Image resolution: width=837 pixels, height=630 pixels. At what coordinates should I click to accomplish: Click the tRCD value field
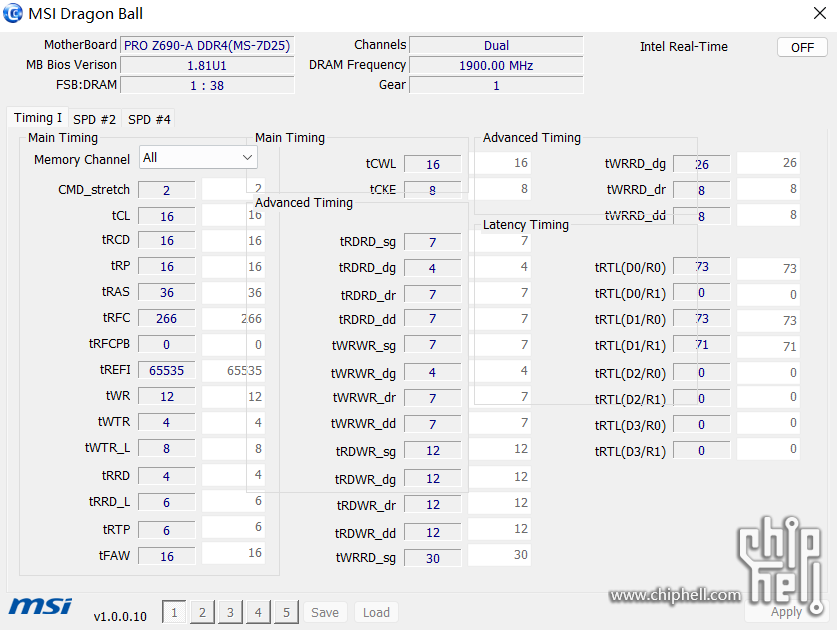tap(167, 240)
